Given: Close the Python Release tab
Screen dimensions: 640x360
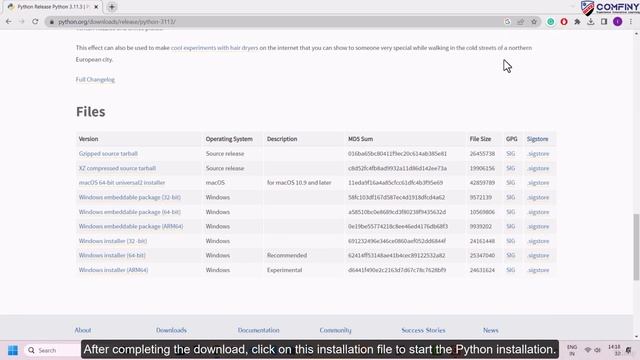Looking at the screenshot, I should (x=96, y=7).
